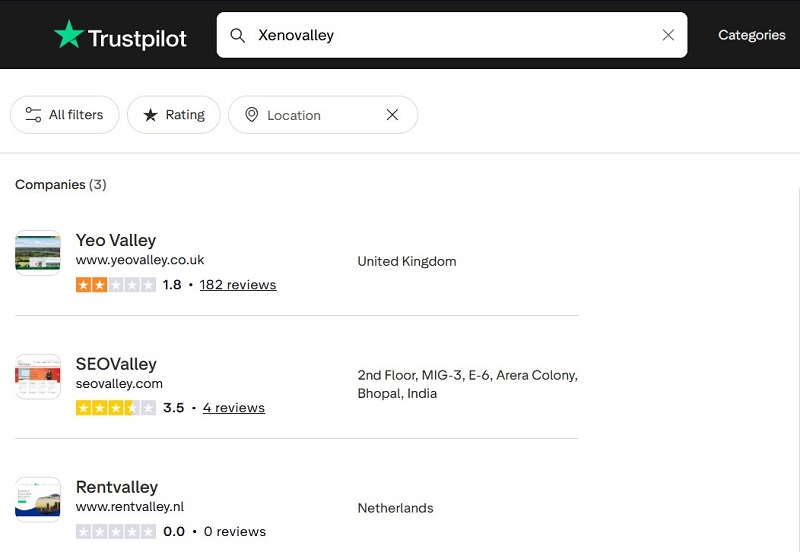This screenshot has height=552, width=800.
Task: Click the Trustpilot logo
Action: tap(120, 35)
